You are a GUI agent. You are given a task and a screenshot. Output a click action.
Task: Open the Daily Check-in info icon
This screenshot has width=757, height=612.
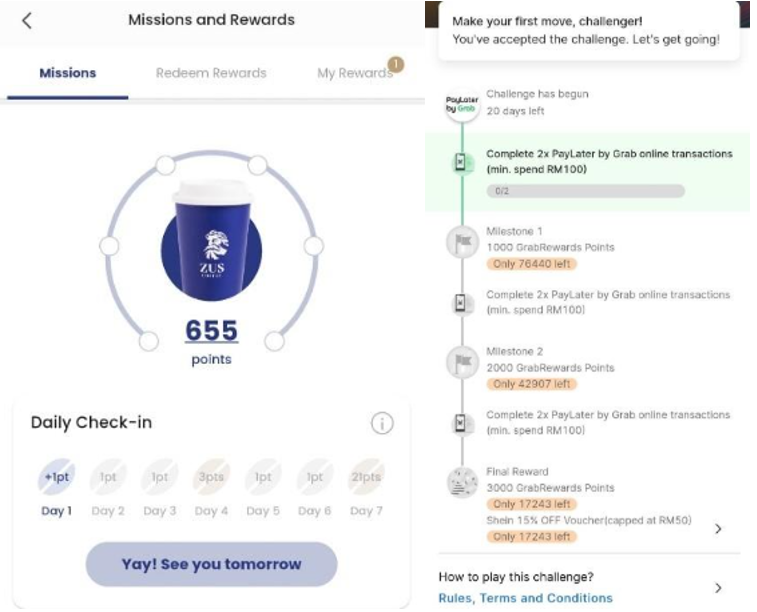(382, 423)
